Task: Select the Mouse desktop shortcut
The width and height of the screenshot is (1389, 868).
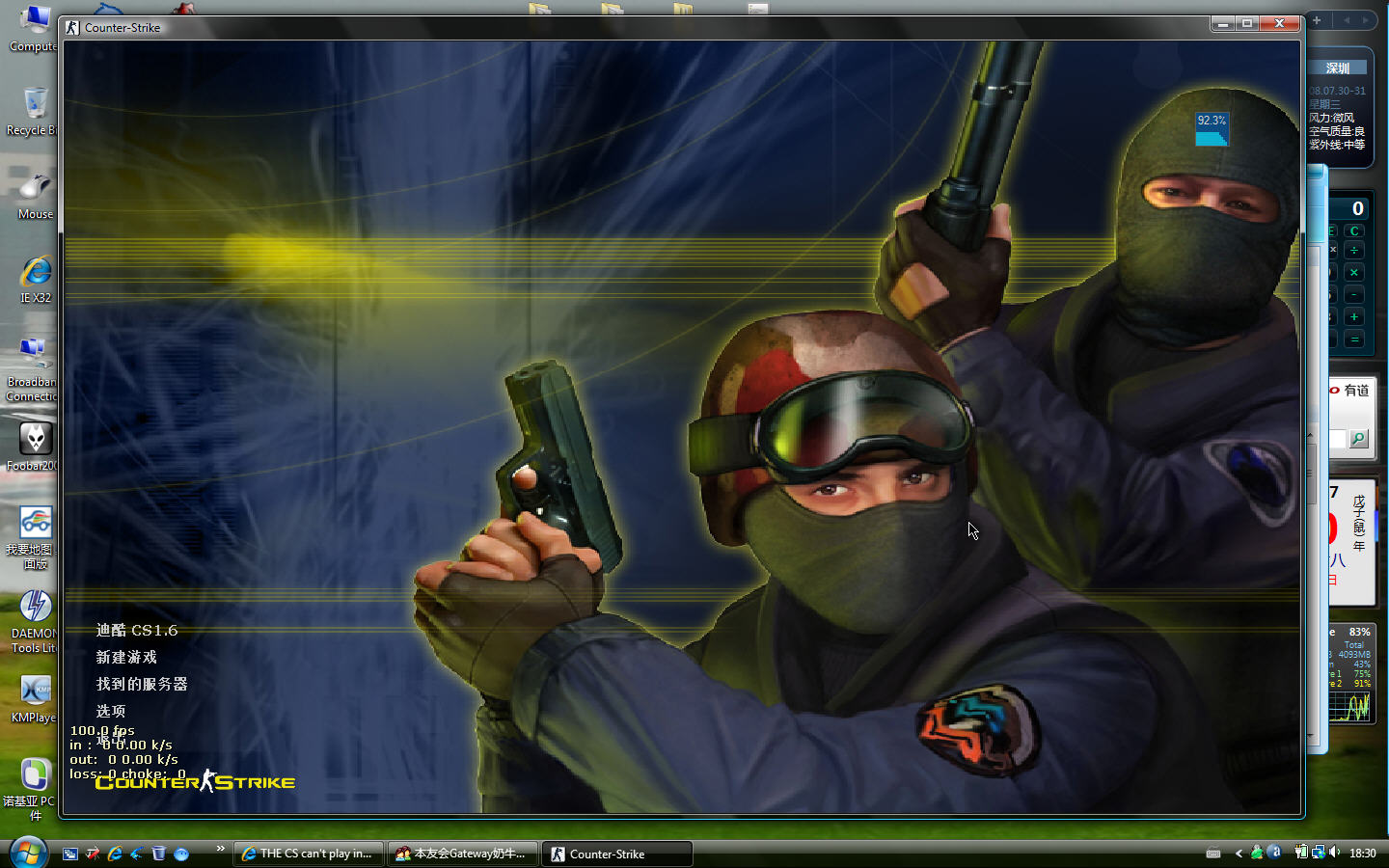Action: click(x=35, y=196)
